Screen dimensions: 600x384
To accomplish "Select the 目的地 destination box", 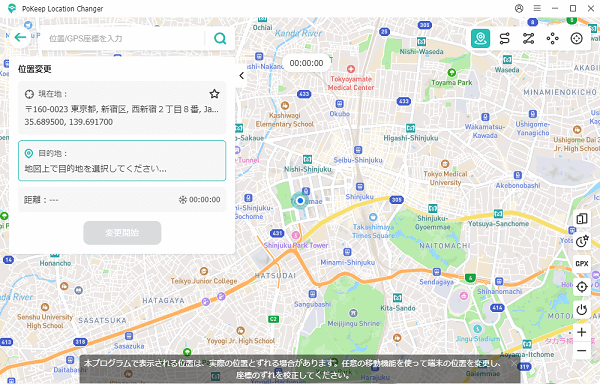I will pos(122,161).
